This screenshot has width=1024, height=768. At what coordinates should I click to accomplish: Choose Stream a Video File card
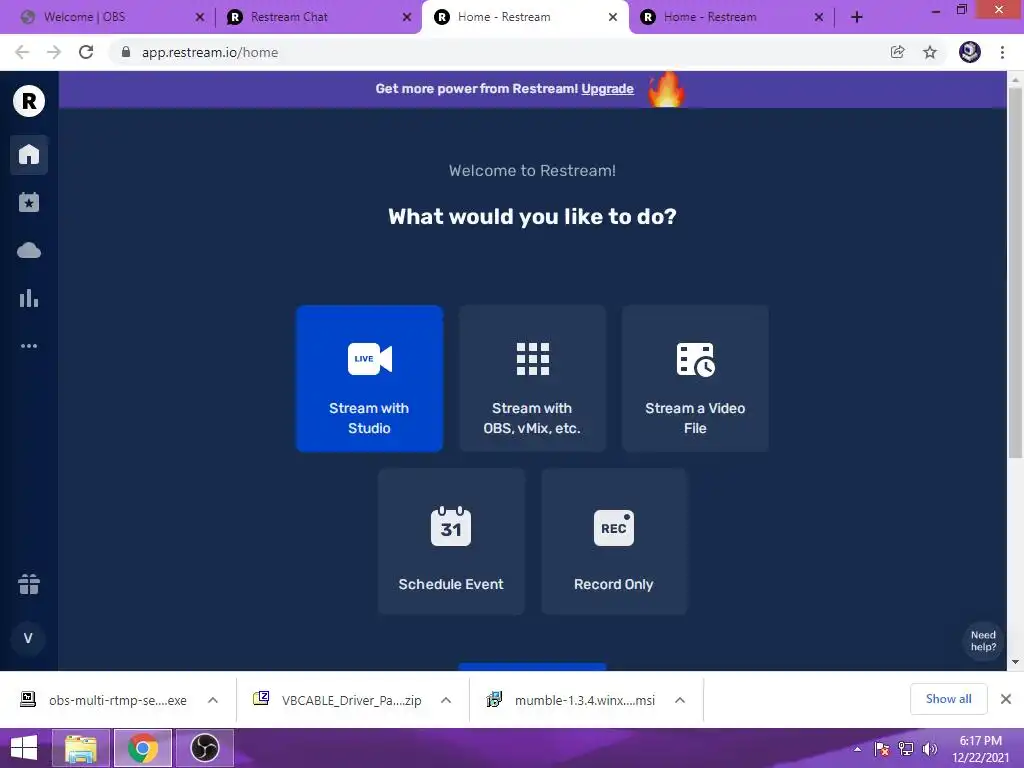[695, 379]
